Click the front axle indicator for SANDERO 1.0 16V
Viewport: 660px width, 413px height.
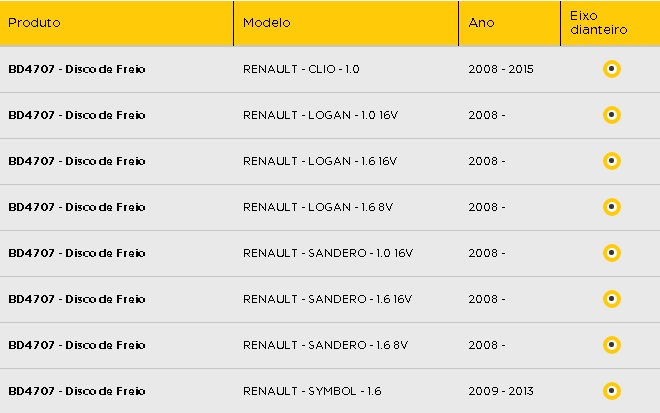612,253
